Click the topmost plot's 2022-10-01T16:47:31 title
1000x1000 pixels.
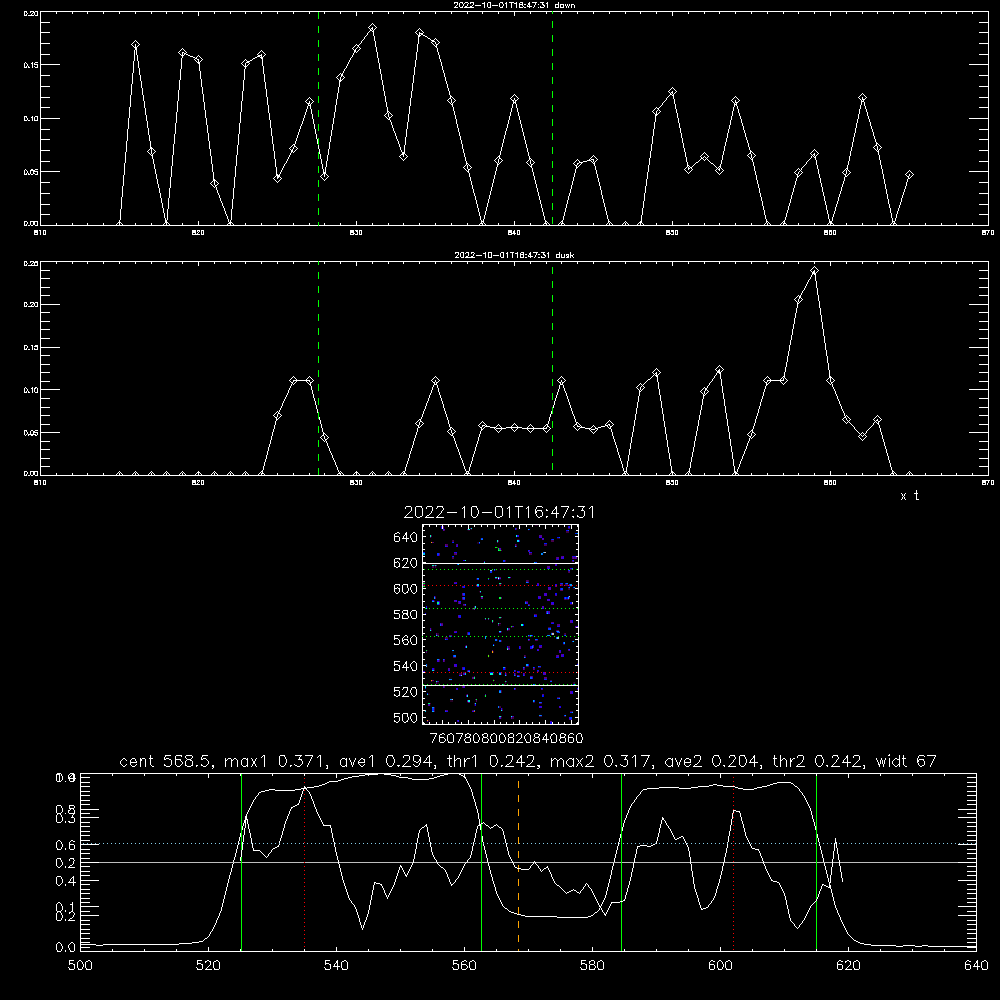click(515, 5)
